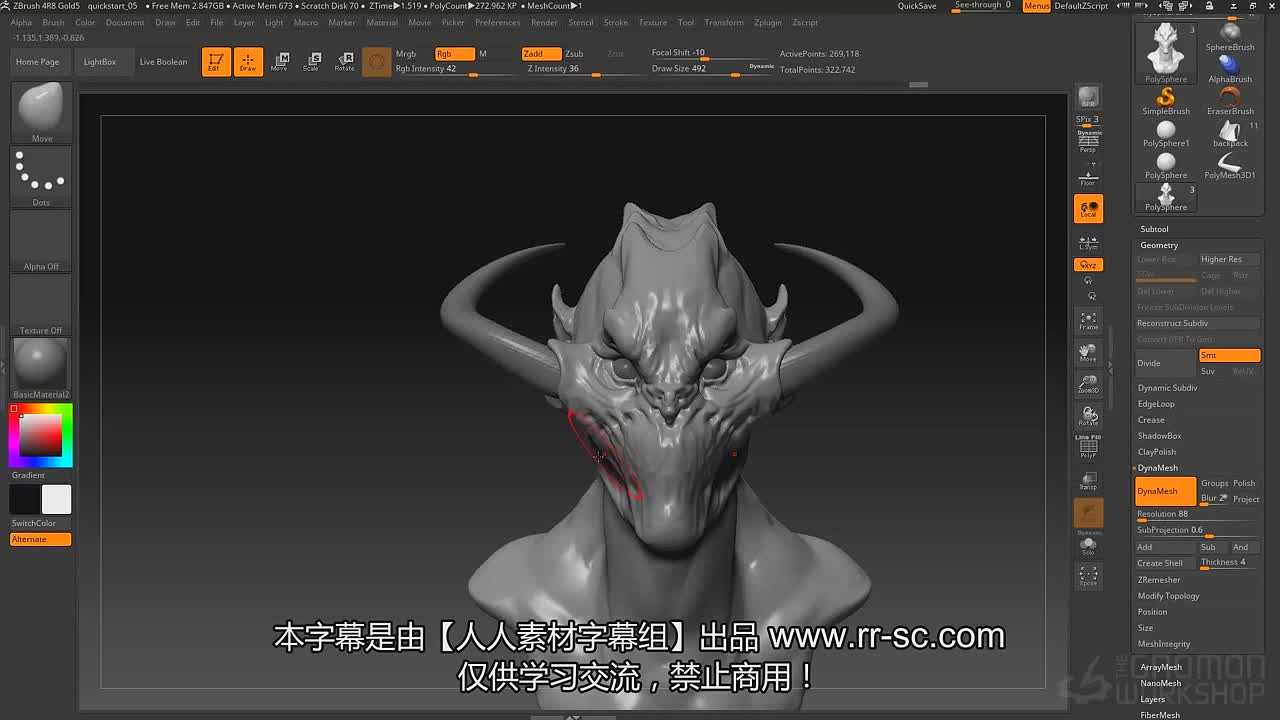Expand the Subtool section
This screenshot has width=1280, height=720.
pyautogui.click(x=1154, y=229)
